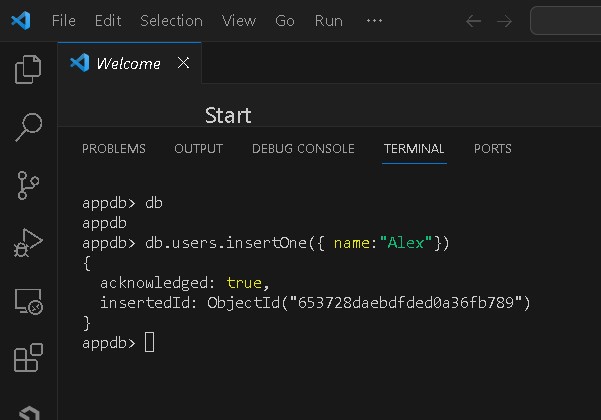Open the Run and Debug view
This screenshot has width=601, height=420.
(x=28, y=242)
